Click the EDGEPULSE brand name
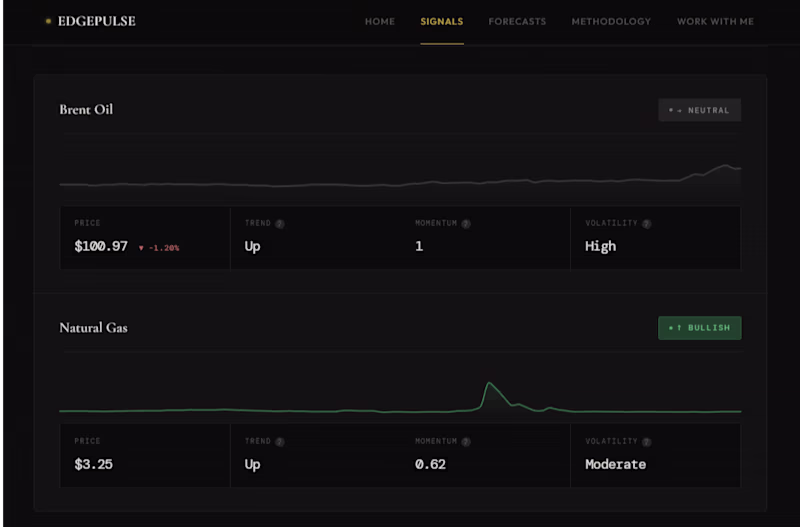This screenshot has height=527, width=800. (97, 21)
